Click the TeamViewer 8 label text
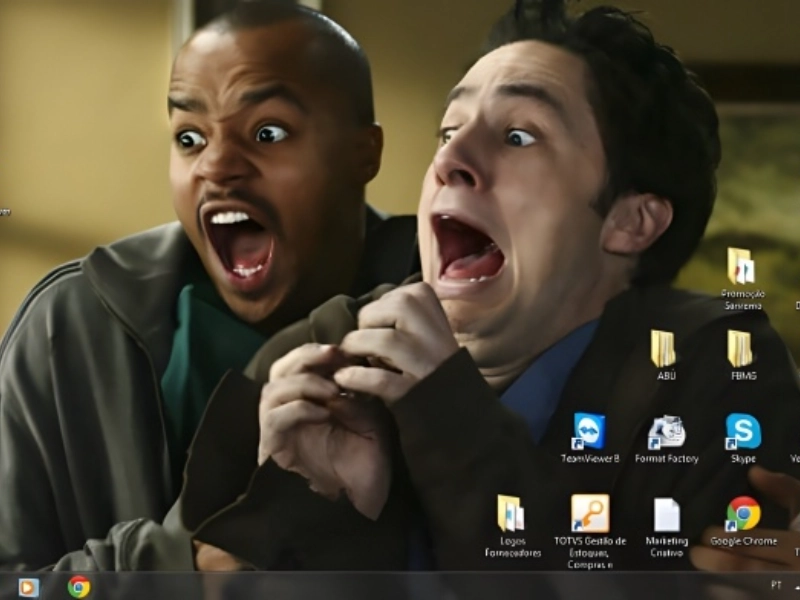 click(590, 459)
